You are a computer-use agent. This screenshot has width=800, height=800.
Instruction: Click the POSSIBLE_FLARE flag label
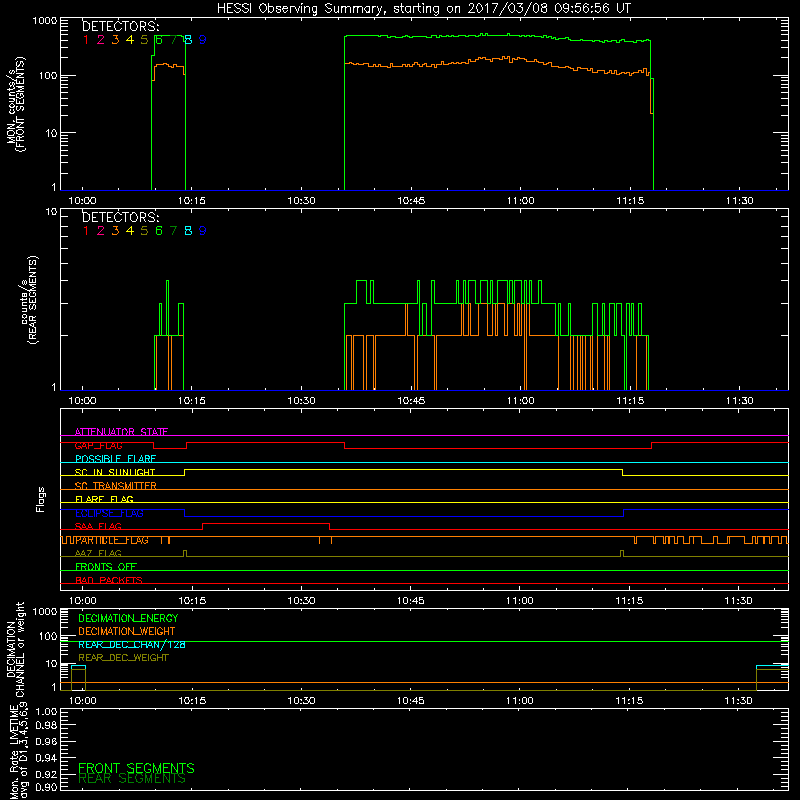pos(115,459)
